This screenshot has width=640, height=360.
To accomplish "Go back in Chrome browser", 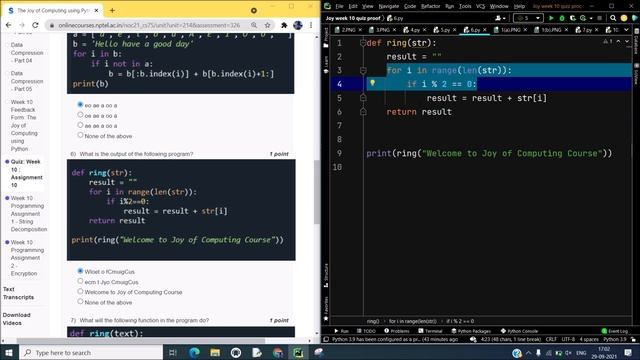I will pos(9,25).
